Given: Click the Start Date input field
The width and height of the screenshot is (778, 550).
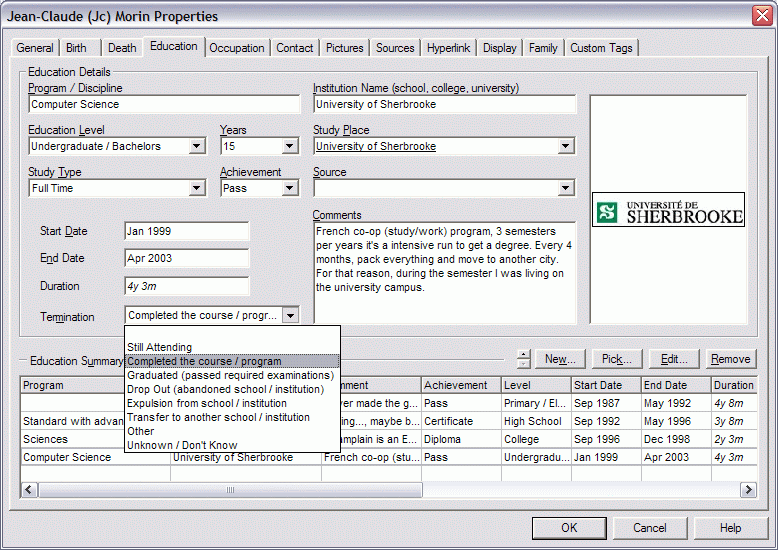Looking at the screenshot, I should (x=186, y=231).
